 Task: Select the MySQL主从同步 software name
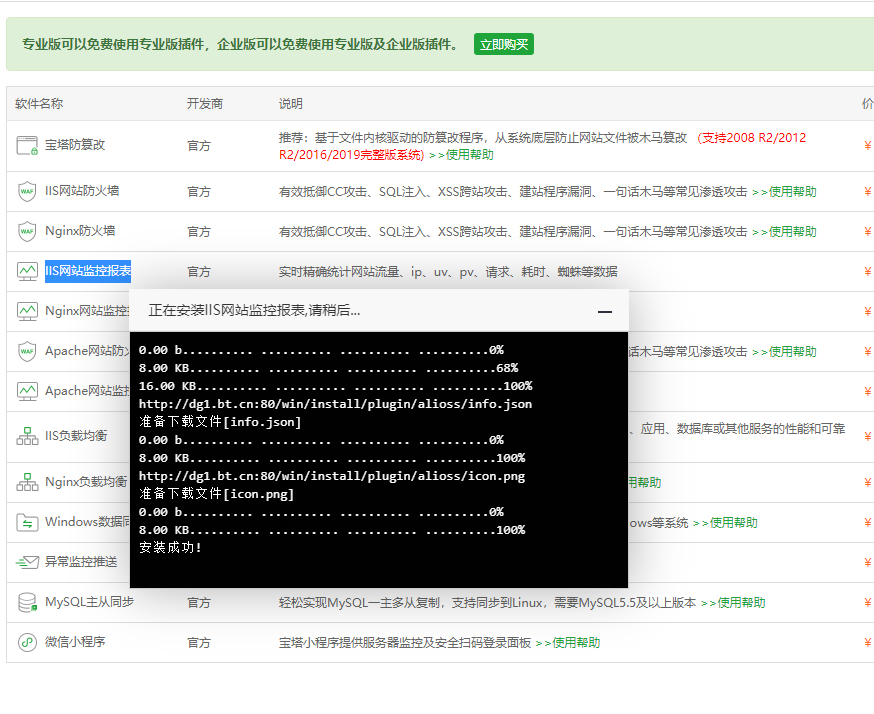click(89, 602)
